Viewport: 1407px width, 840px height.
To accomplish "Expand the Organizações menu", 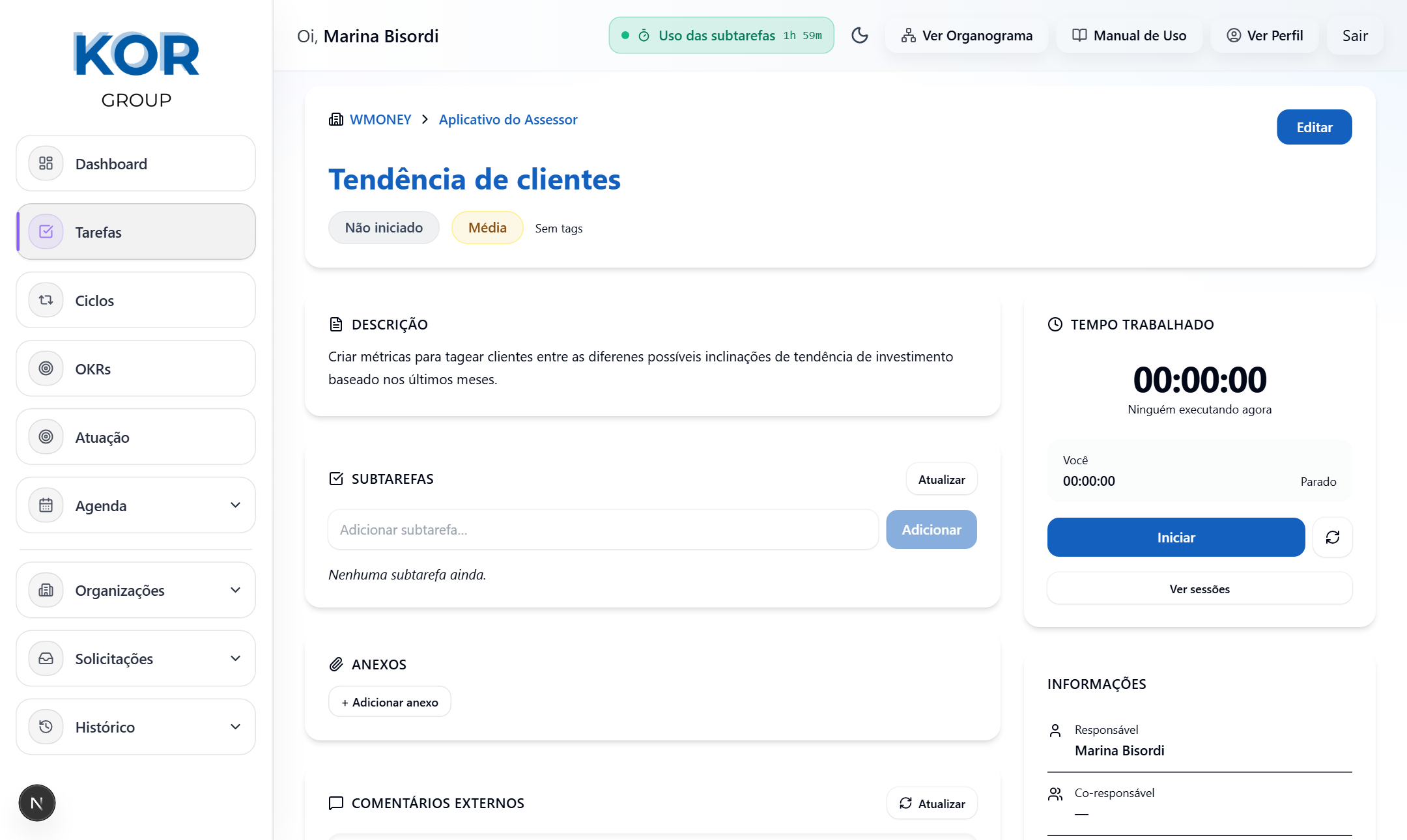I will coord(235,590).
